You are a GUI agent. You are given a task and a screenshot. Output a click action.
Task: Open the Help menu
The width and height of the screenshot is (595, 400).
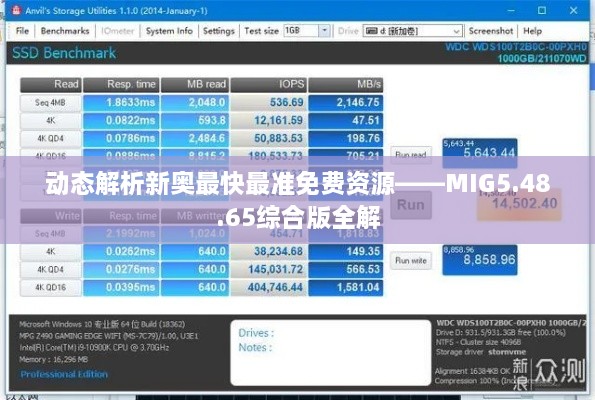coord(532,31)
